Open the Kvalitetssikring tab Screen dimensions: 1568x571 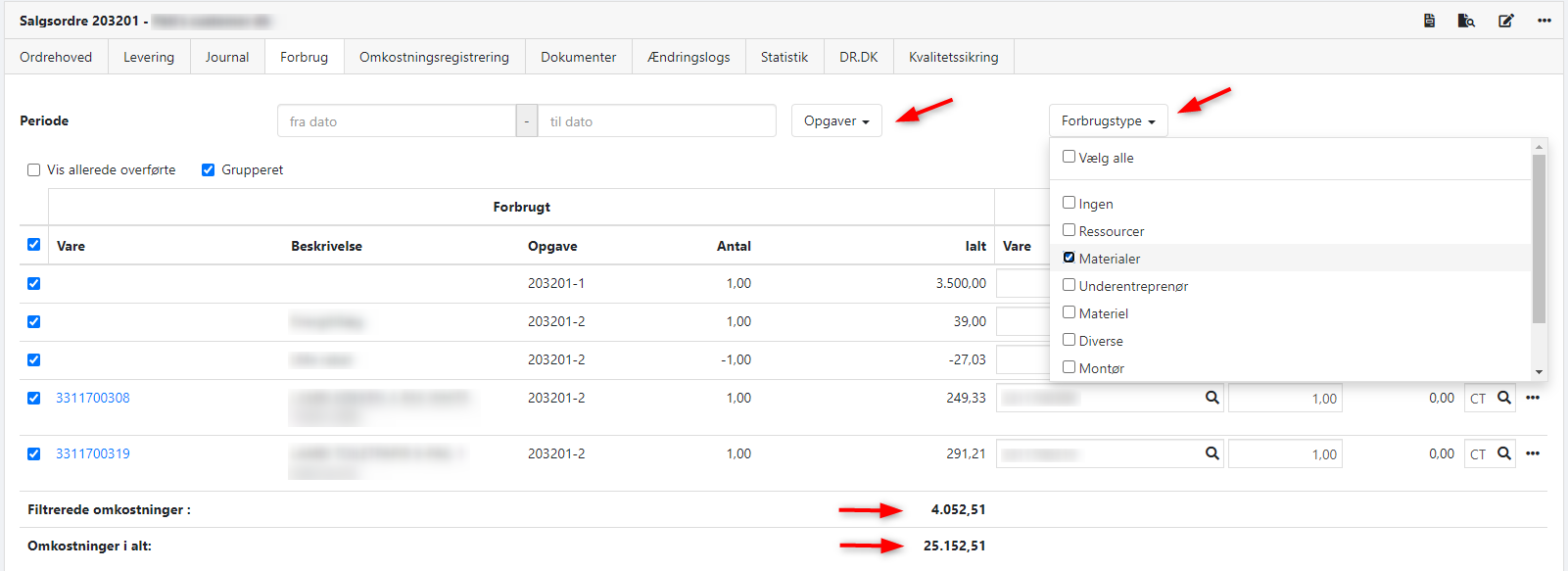(953, 57)
